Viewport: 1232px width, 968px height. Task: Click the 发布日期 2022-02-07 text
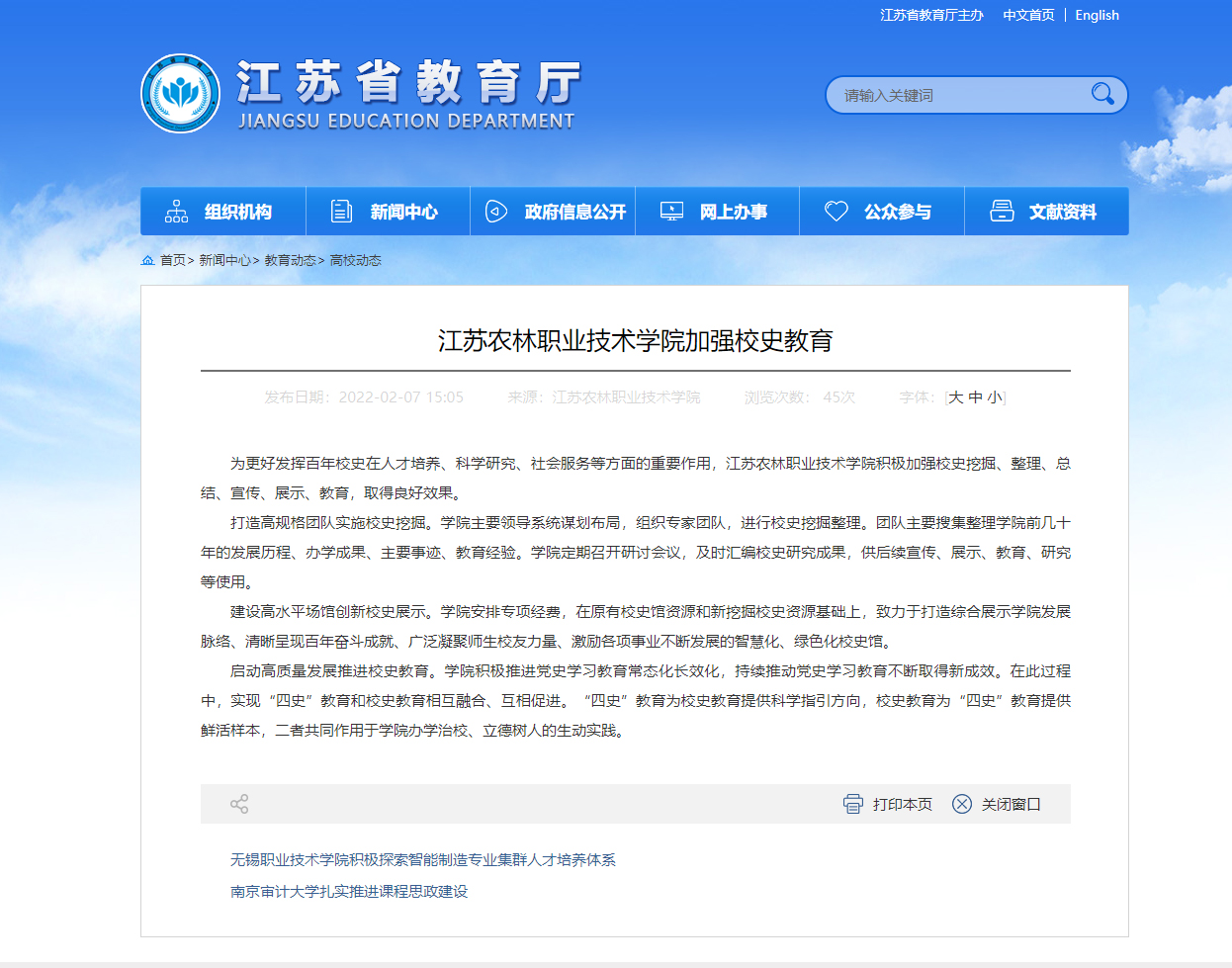[x=364, y=397]
